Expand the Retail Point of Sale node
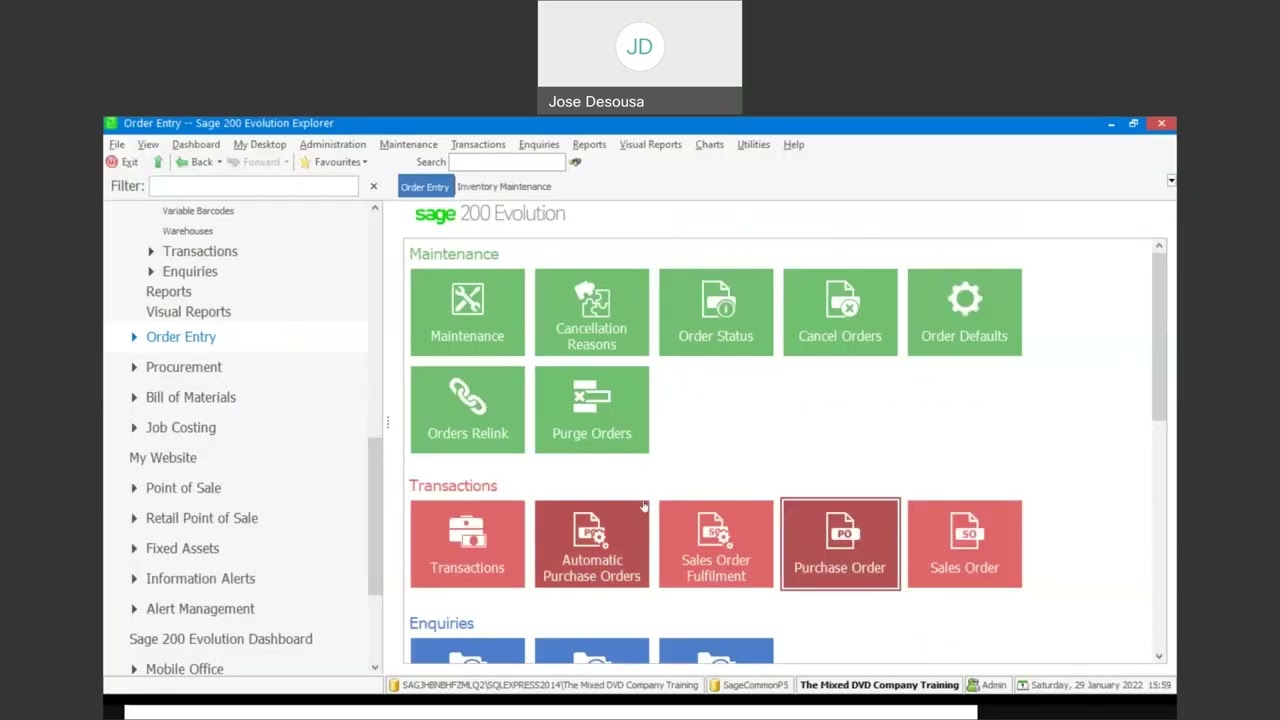 (x=134, y=518)
